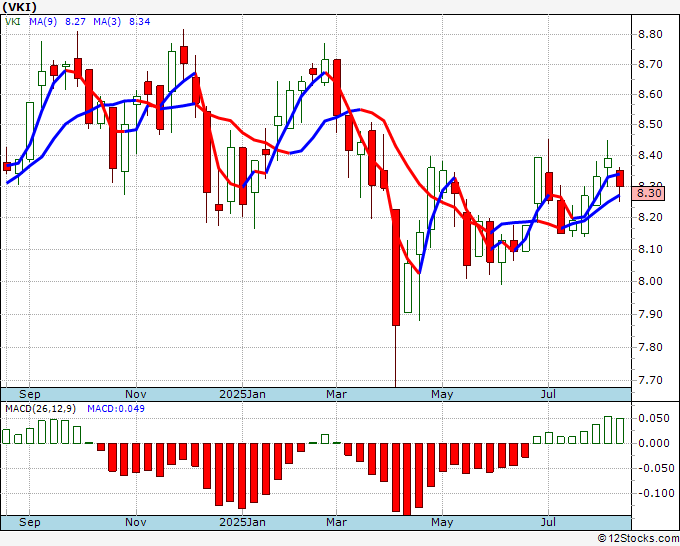Click Jul on the MACD time axis
The width and height of the screenshot is (680, 546).
549,522
